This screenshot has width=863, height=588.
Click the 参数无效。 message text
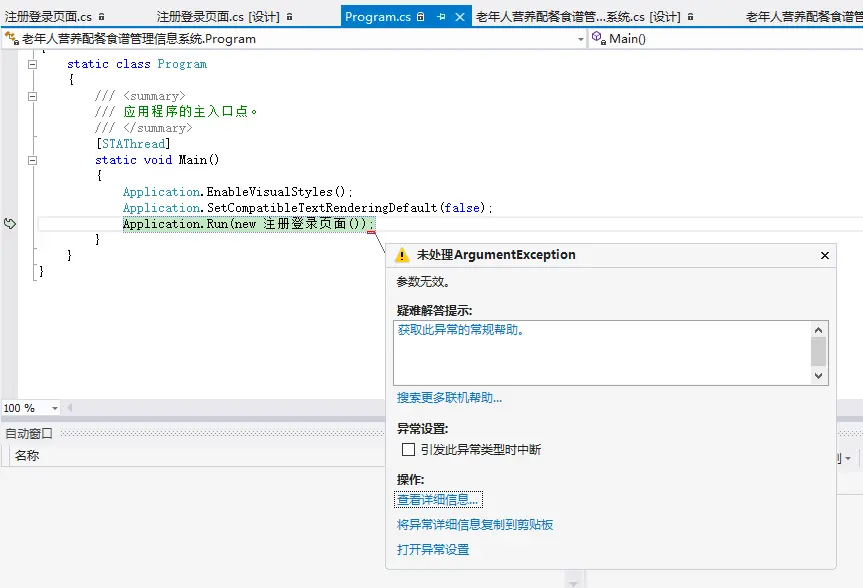point(423,282)
